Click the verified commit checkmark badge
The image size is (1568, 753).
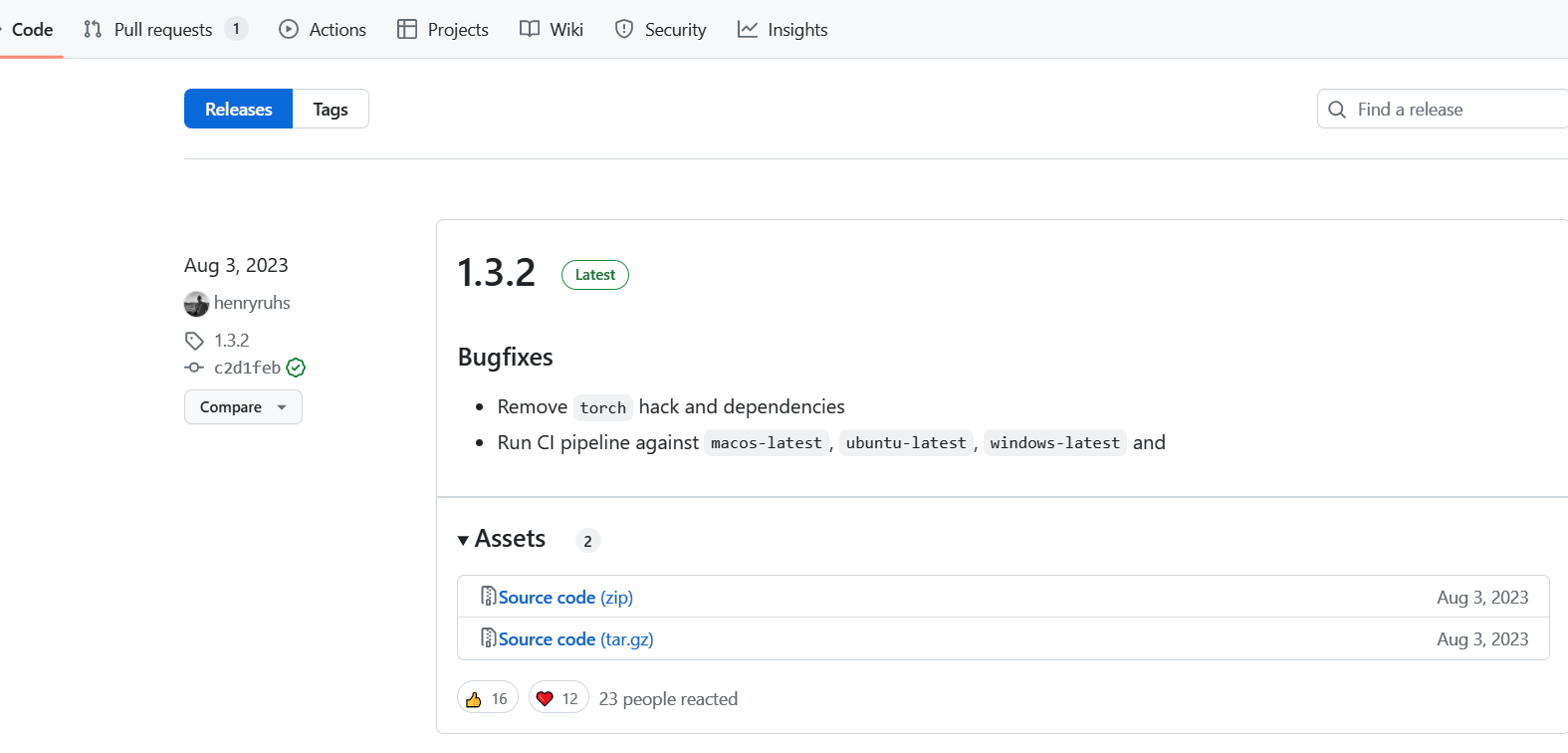[x=296, y=368]
